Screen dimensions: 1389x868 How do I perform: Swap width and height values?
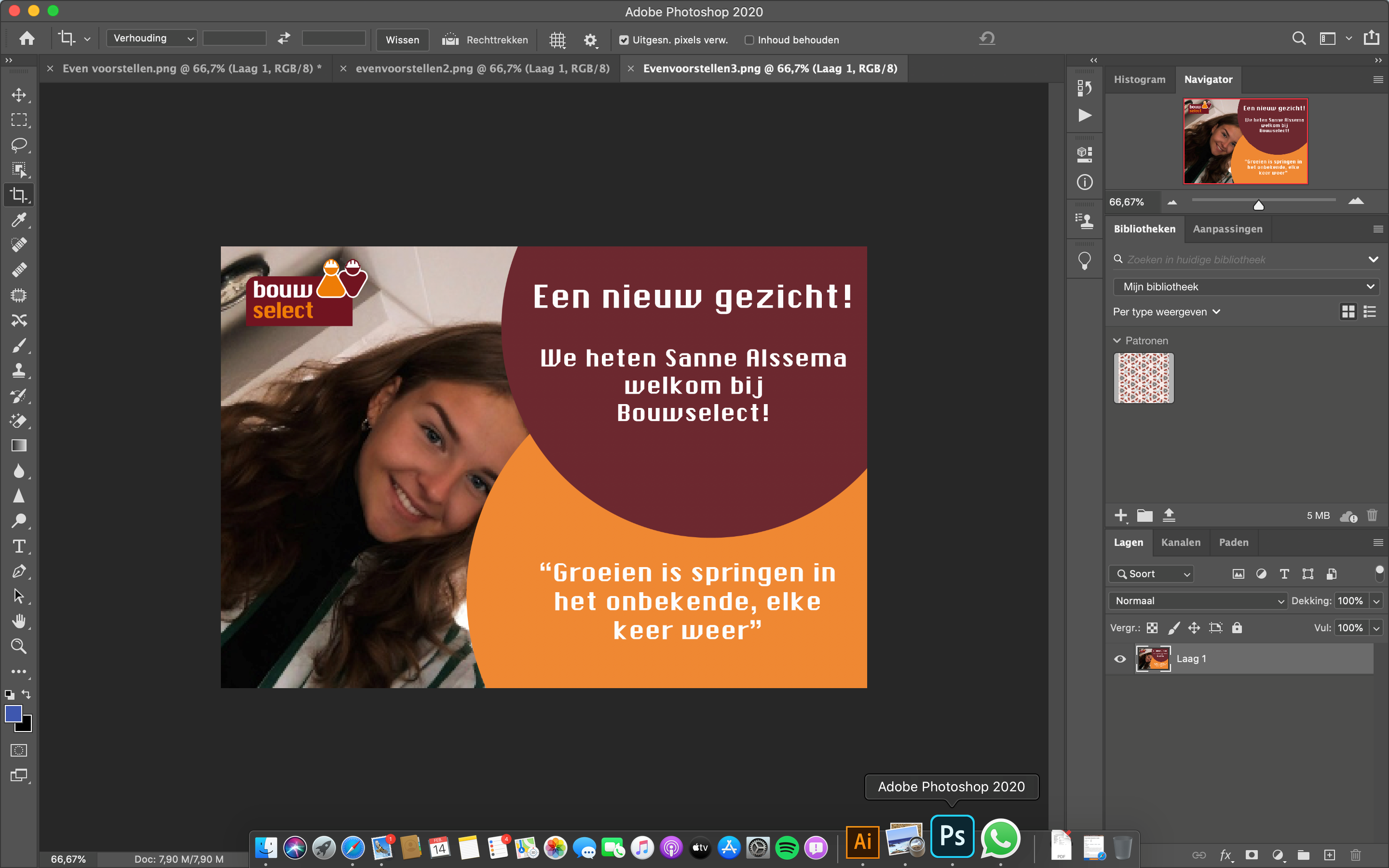pos(284,39)
